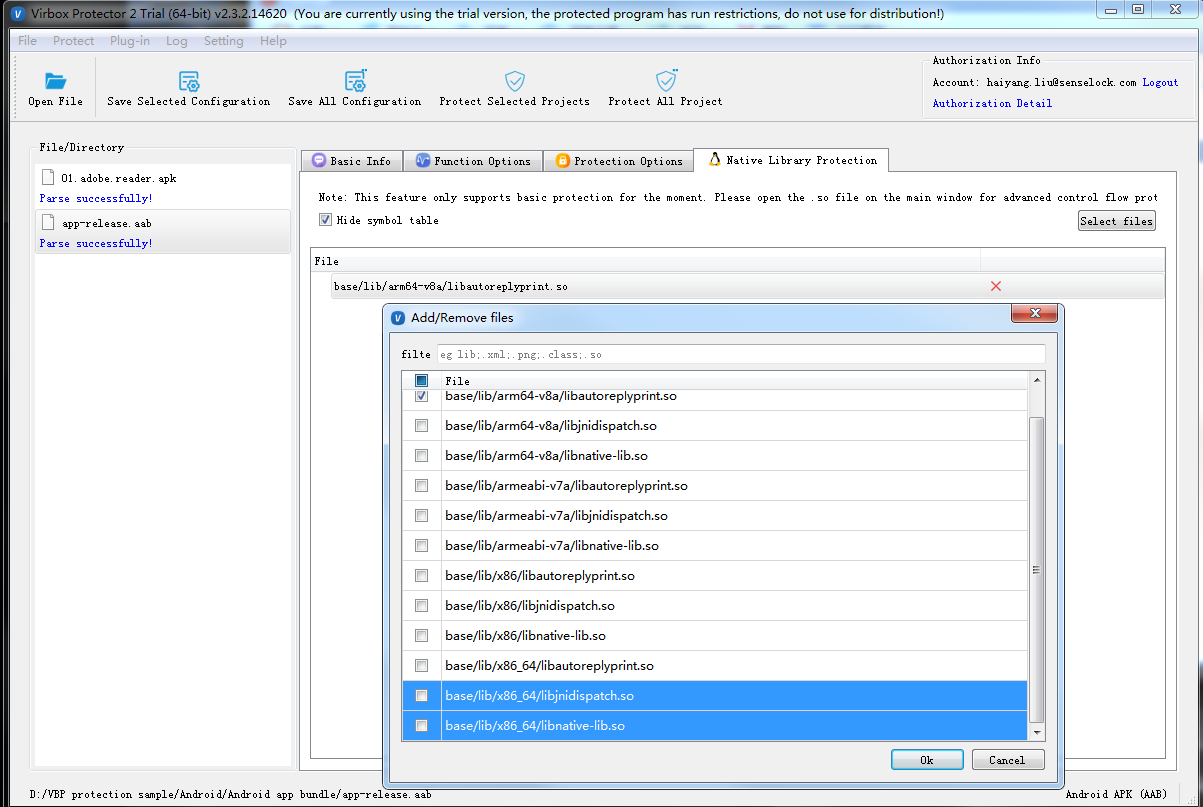Image resolution: width=1203 pixels, height=807 pixels.
Task: Check the armeabi-v7a/libautoreplyprint.so checkbox
Action: click(421, 486)
